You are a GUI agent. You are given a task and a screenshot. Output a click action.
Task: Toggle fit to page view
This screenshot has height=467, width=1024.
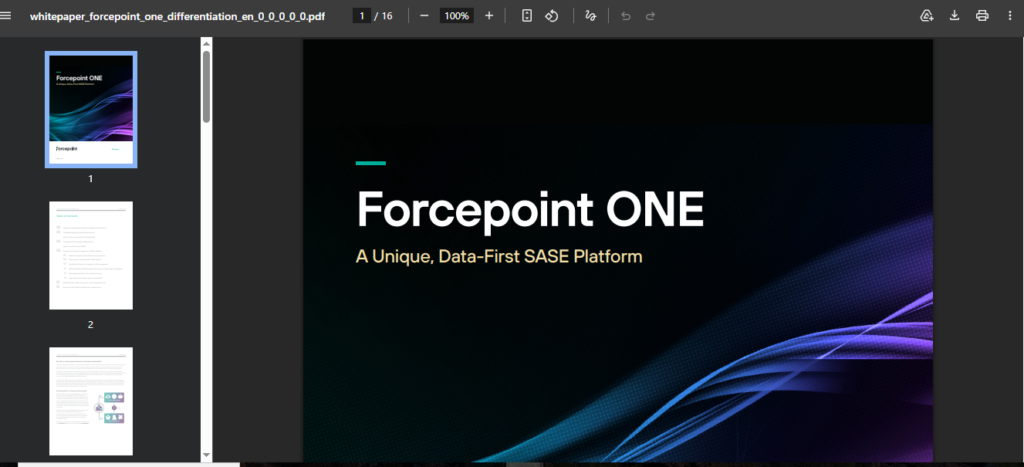pyautogui.click(x=527, y=16)
